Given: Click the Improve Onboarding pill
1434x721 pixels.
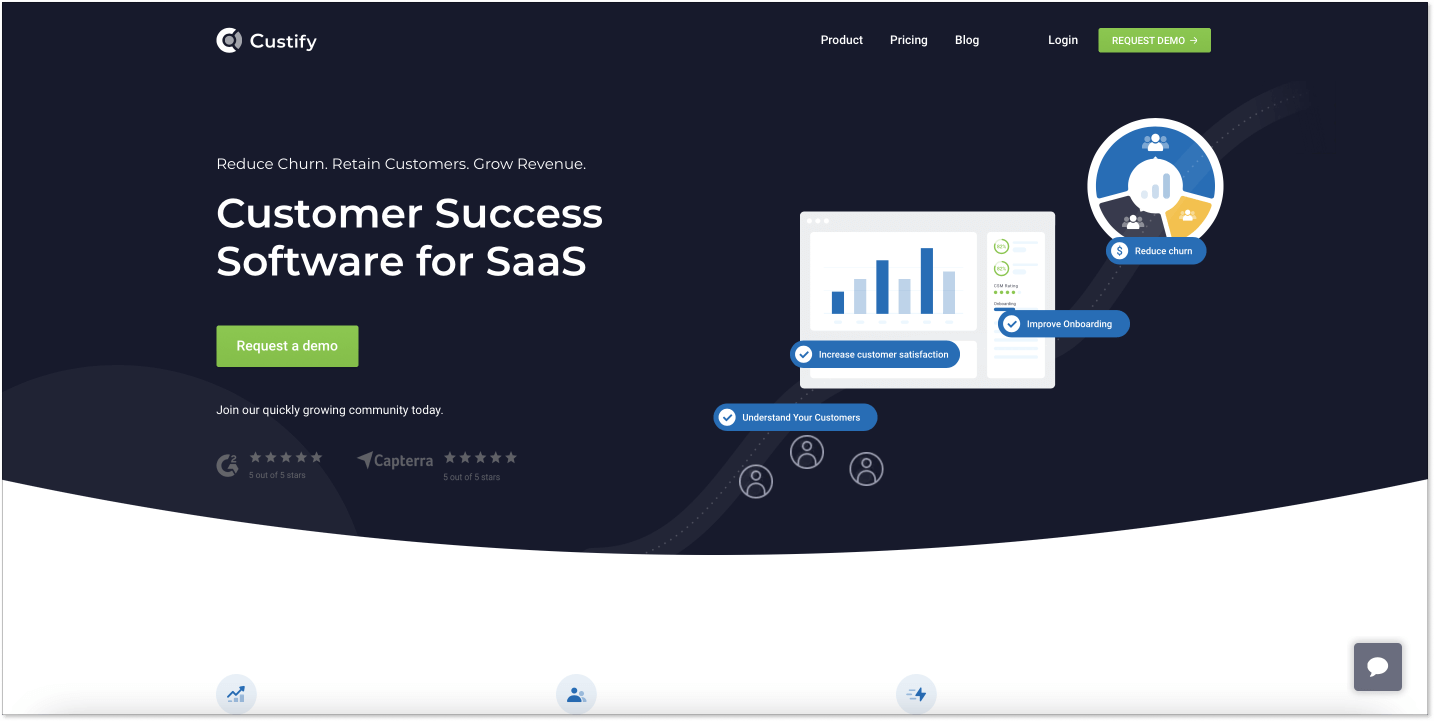Looking at the screenshot, I should pyautogui.click(x=1063, y=324).
